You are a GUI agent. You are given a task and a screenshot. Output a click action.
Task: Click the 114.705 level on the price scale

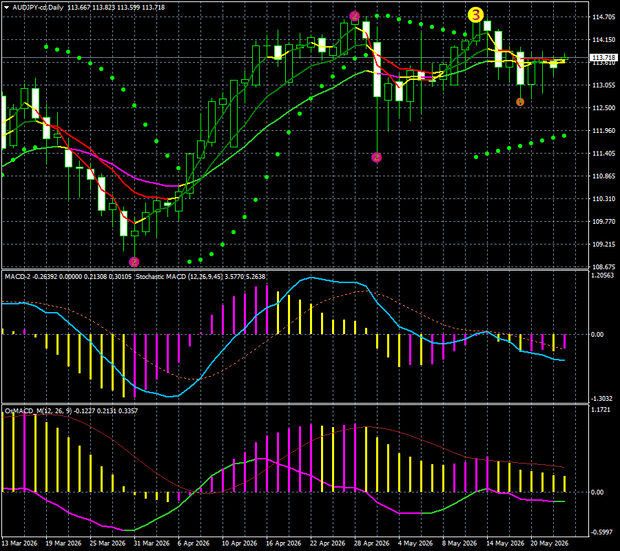603,17
